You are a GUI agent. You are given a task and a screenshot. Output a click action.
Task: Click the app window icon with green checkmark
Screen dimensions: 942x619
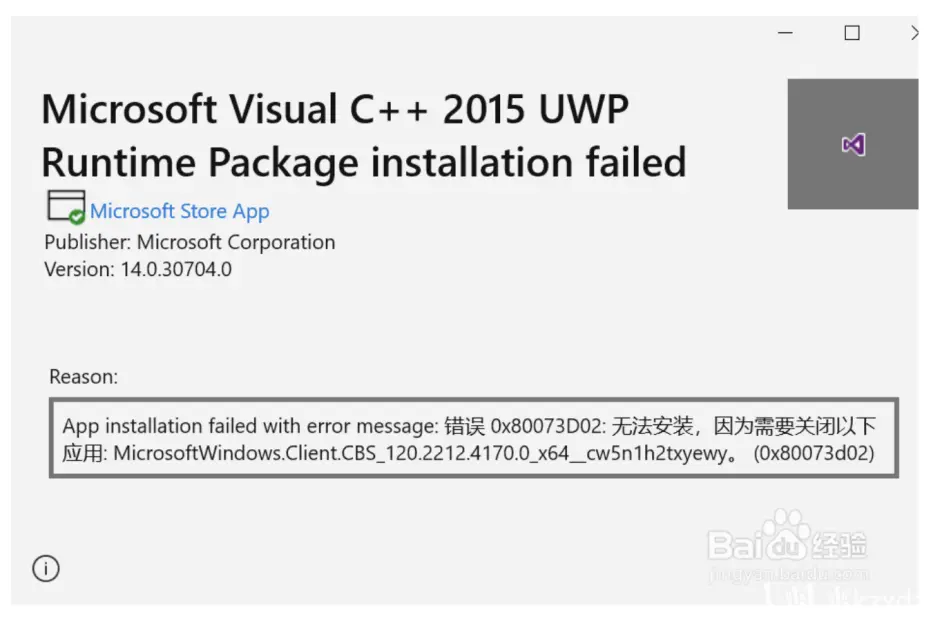[66, 207]
